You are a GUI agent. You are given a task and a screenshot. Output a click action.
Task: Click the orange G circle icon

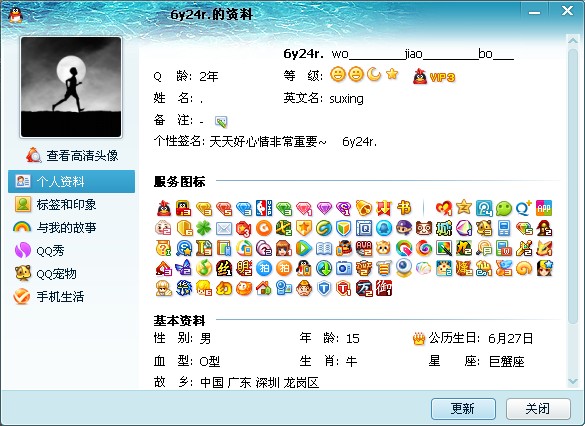point(264,228)
